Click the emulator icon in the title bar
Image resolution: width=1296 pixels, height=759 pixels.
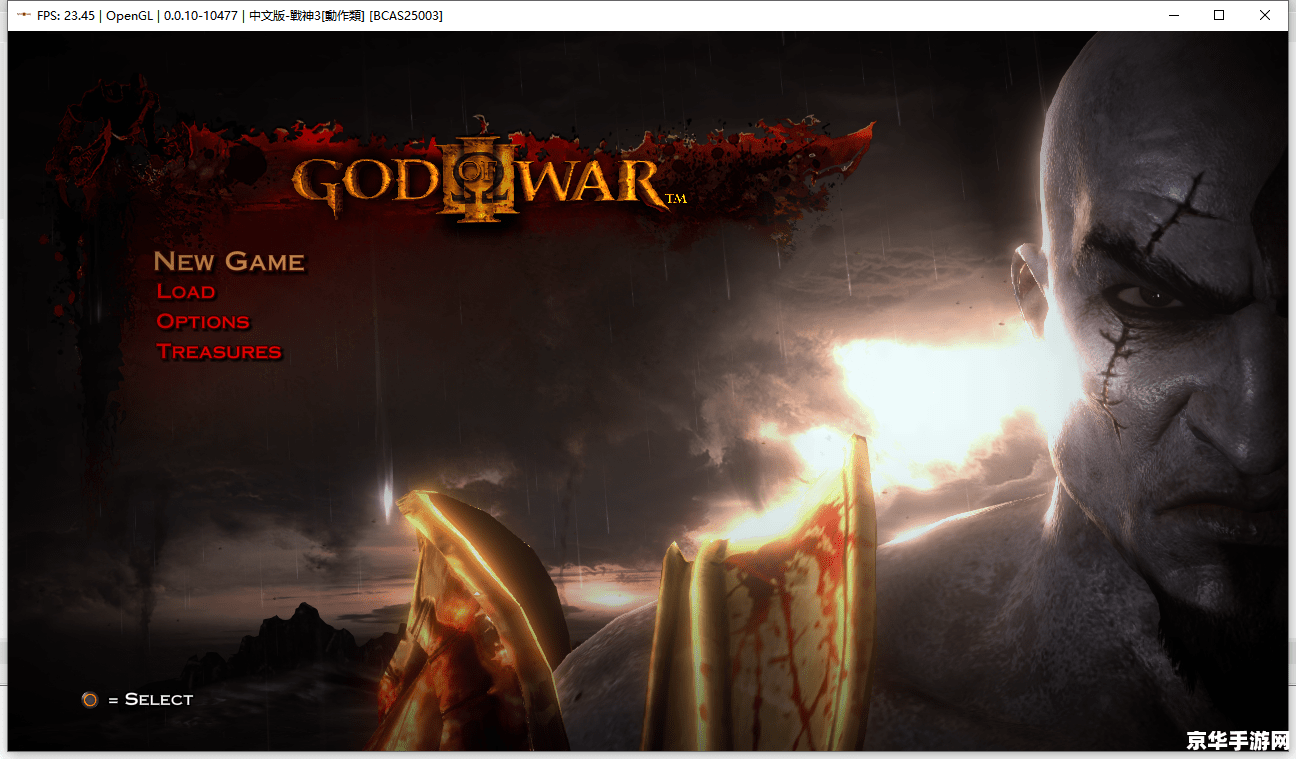[24, 15]
